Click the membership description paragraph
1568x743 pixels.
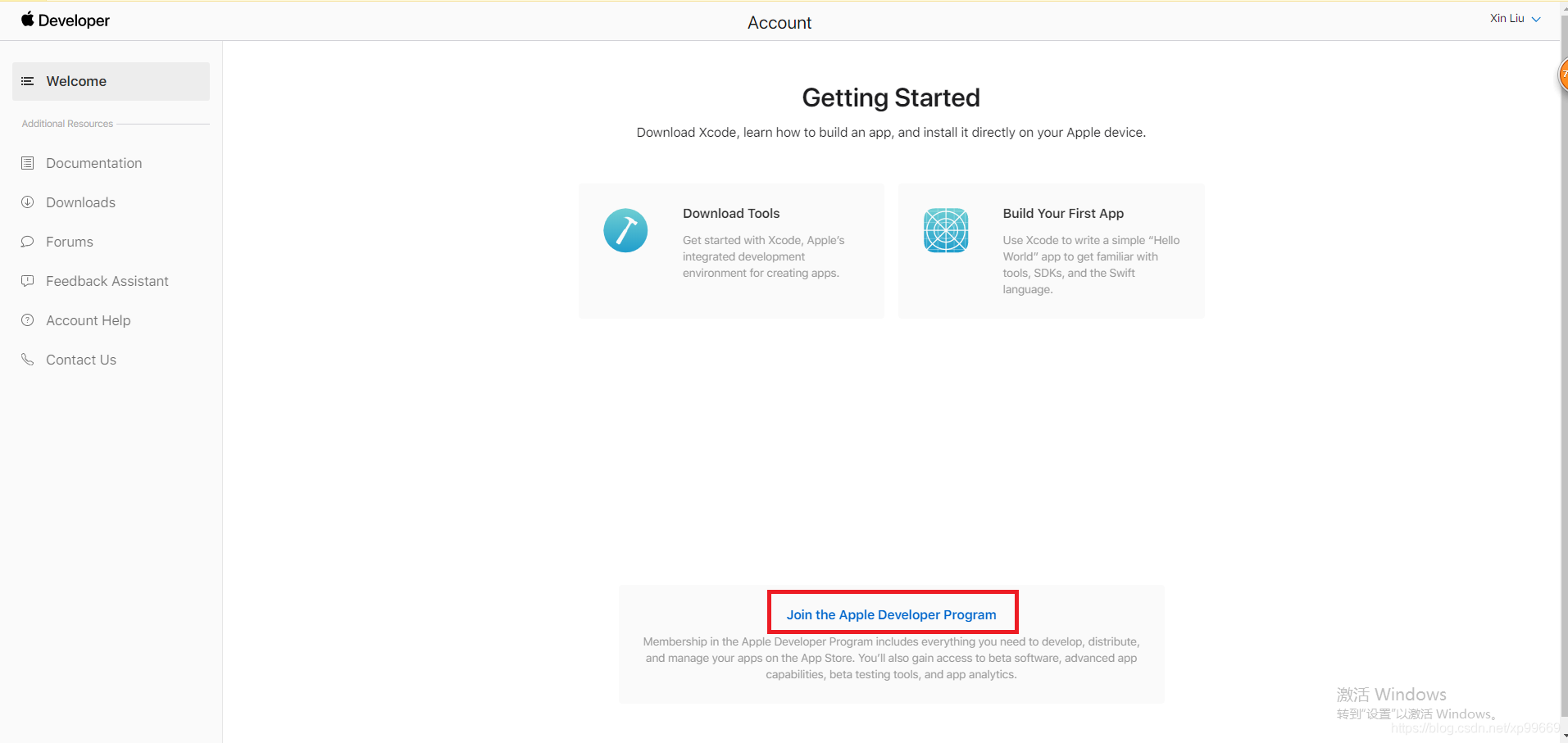pos(892,658)
